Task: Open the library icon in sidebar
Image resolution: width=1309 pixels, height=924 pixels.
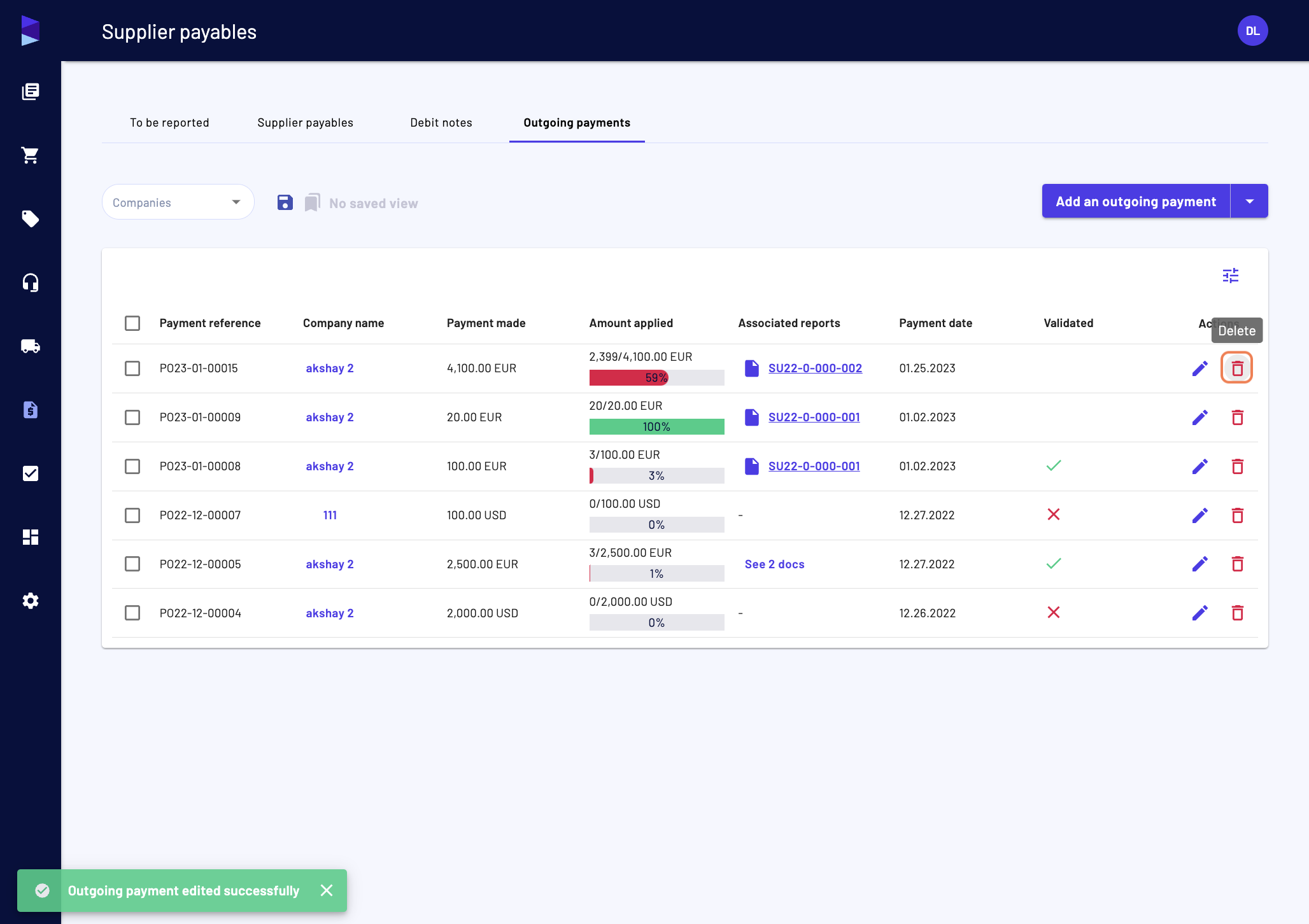Action: [31, 92]
